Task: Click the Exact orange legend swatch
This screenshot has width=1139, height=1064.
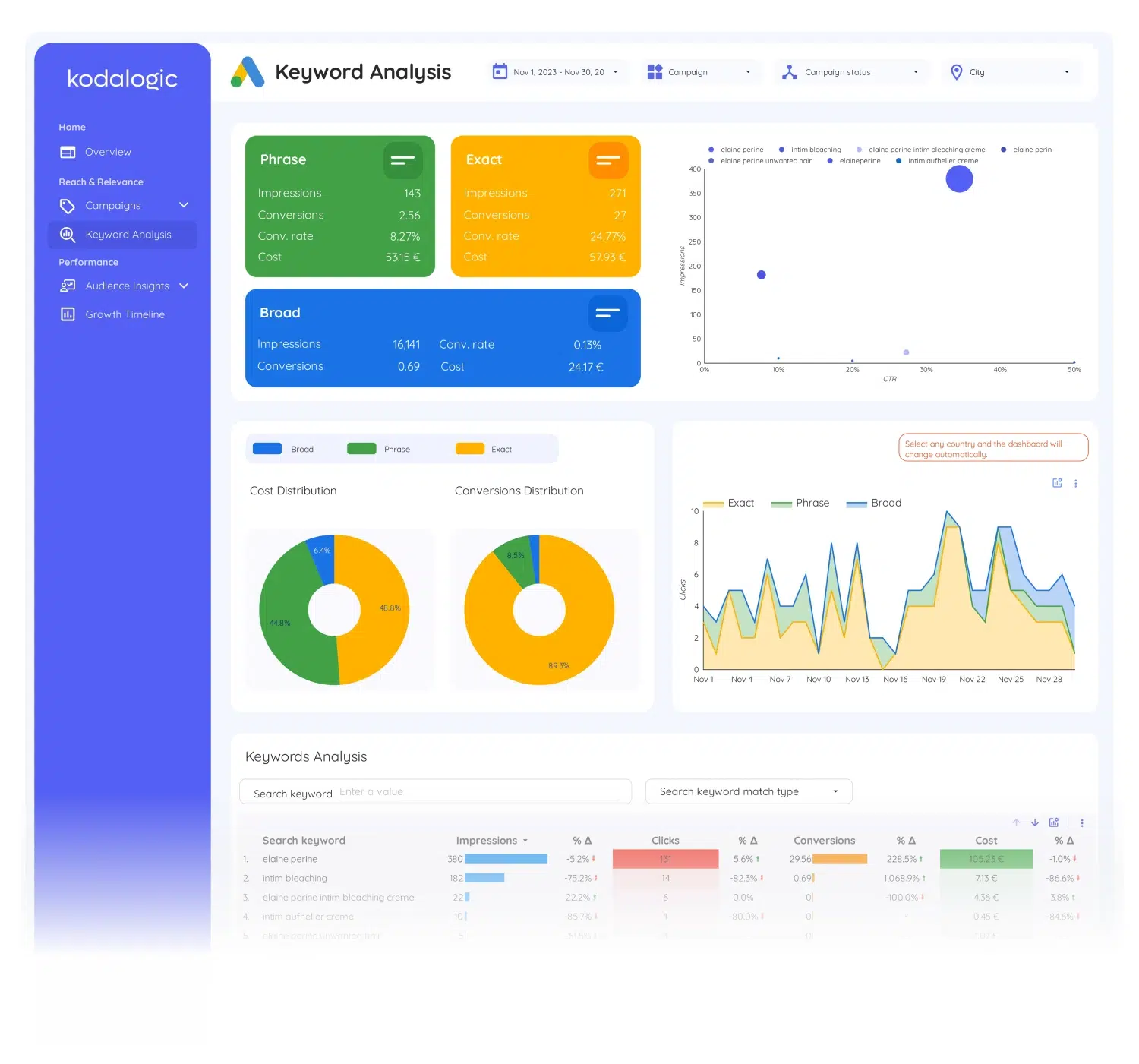Action: 470,449
